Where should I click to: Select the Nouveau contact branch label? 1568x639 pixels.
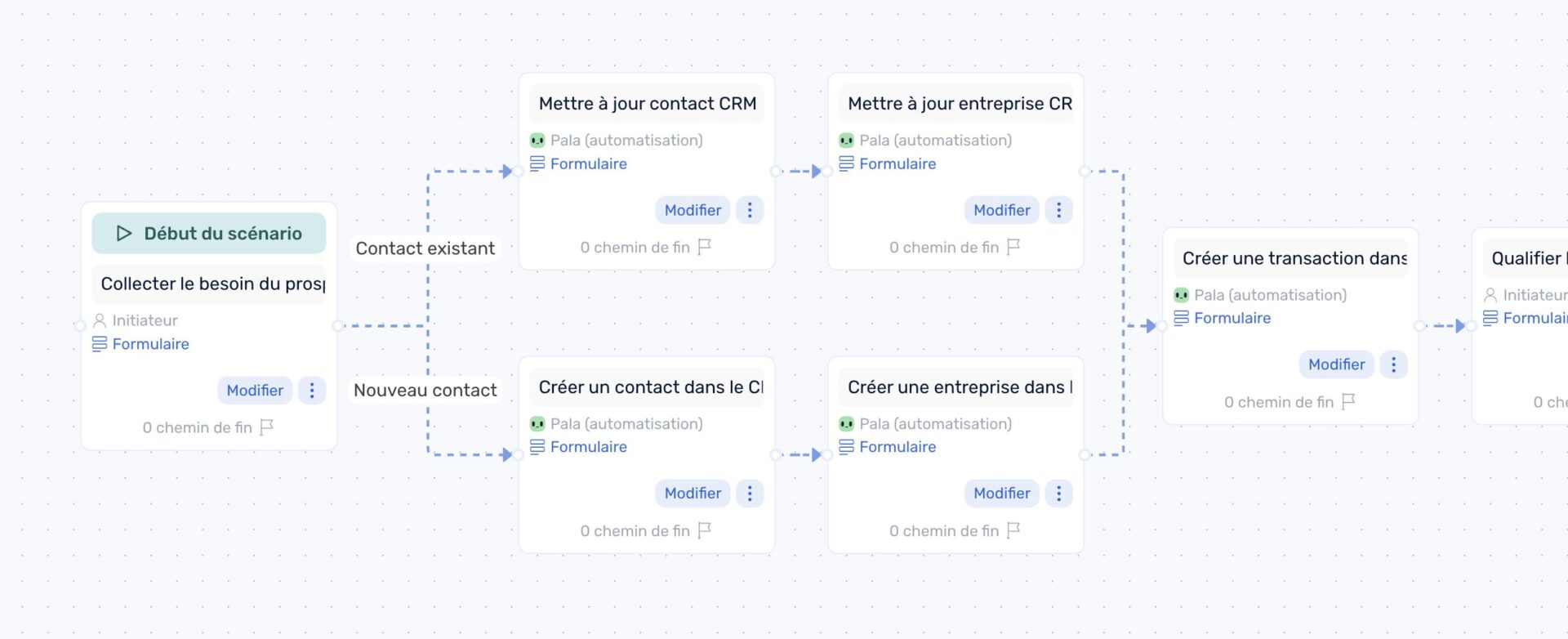(x=425, y=391)
